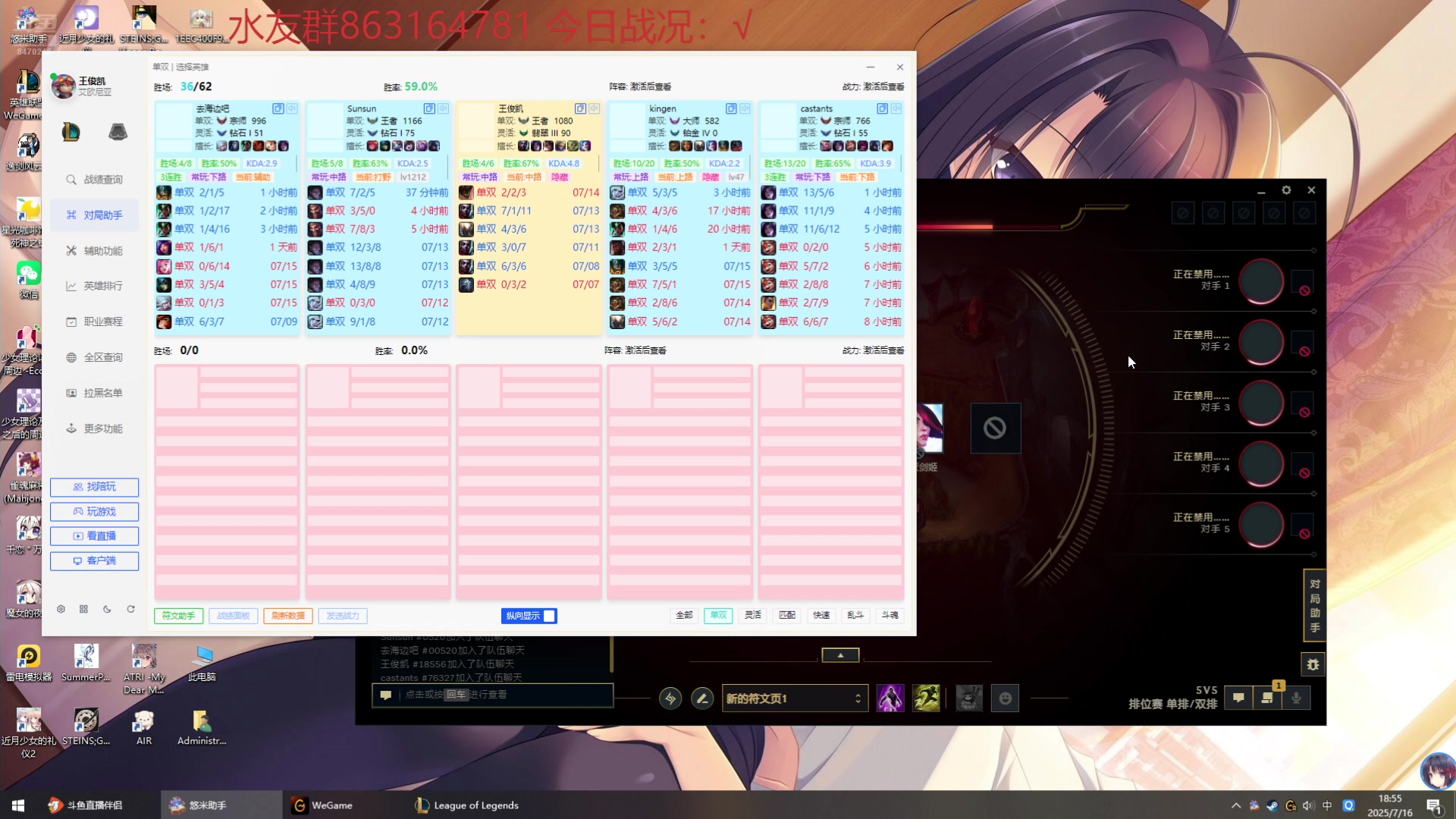Click the 对手 1 ban circle

click(1261, 281)
